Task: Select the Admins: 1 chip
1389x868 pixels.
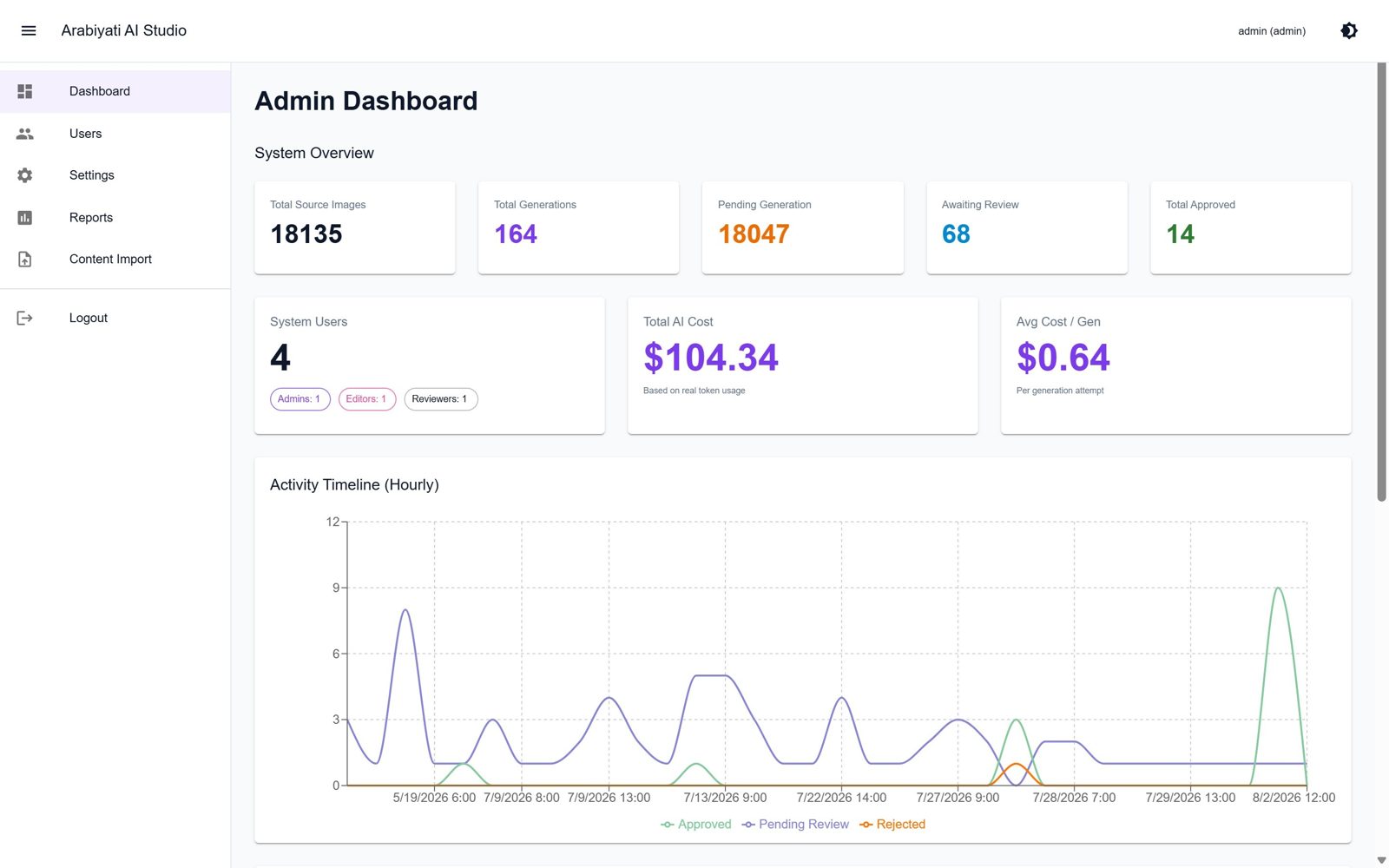Action: 300,399
